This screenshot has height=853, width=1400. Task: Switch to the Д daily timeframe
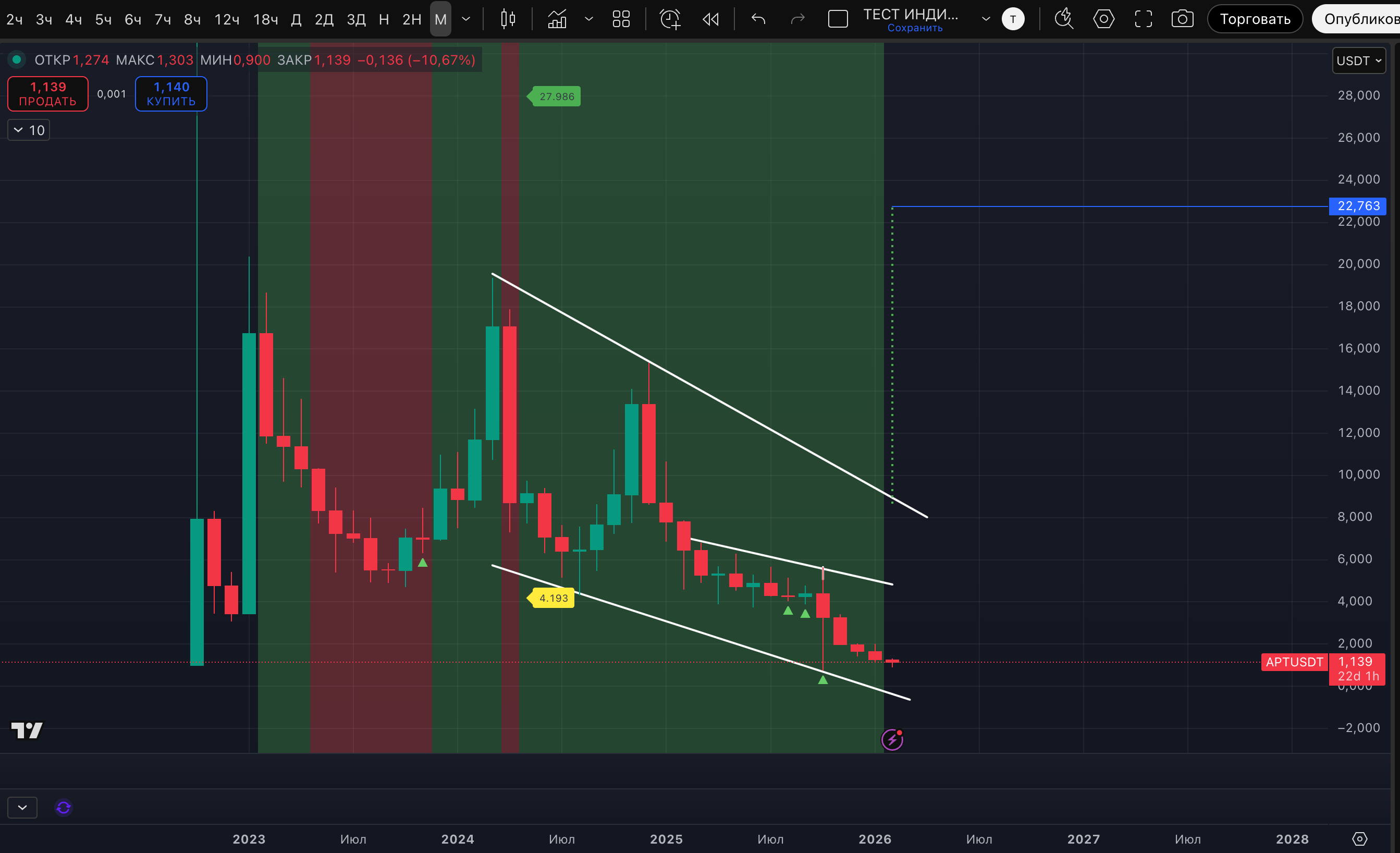[x=296, y=19]
